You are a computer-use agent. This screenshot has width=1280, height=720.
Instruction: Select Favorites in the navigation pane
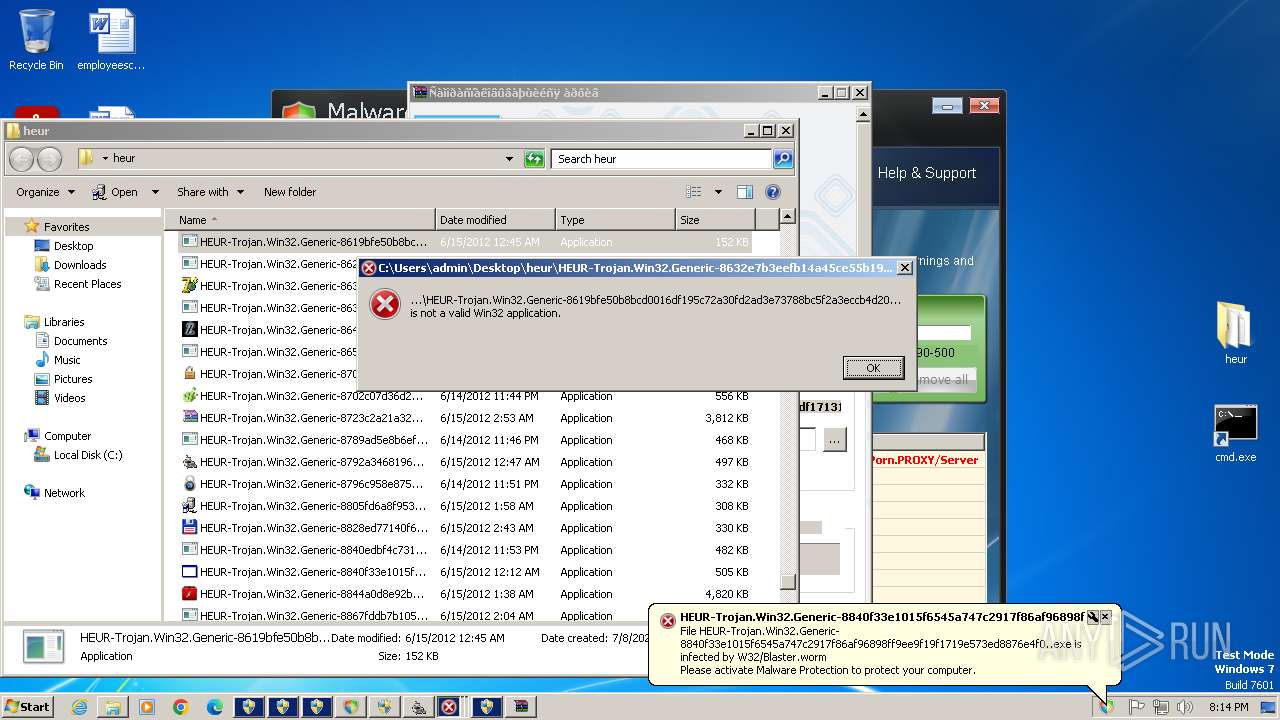pyautogui.click(x=66, y=227)
